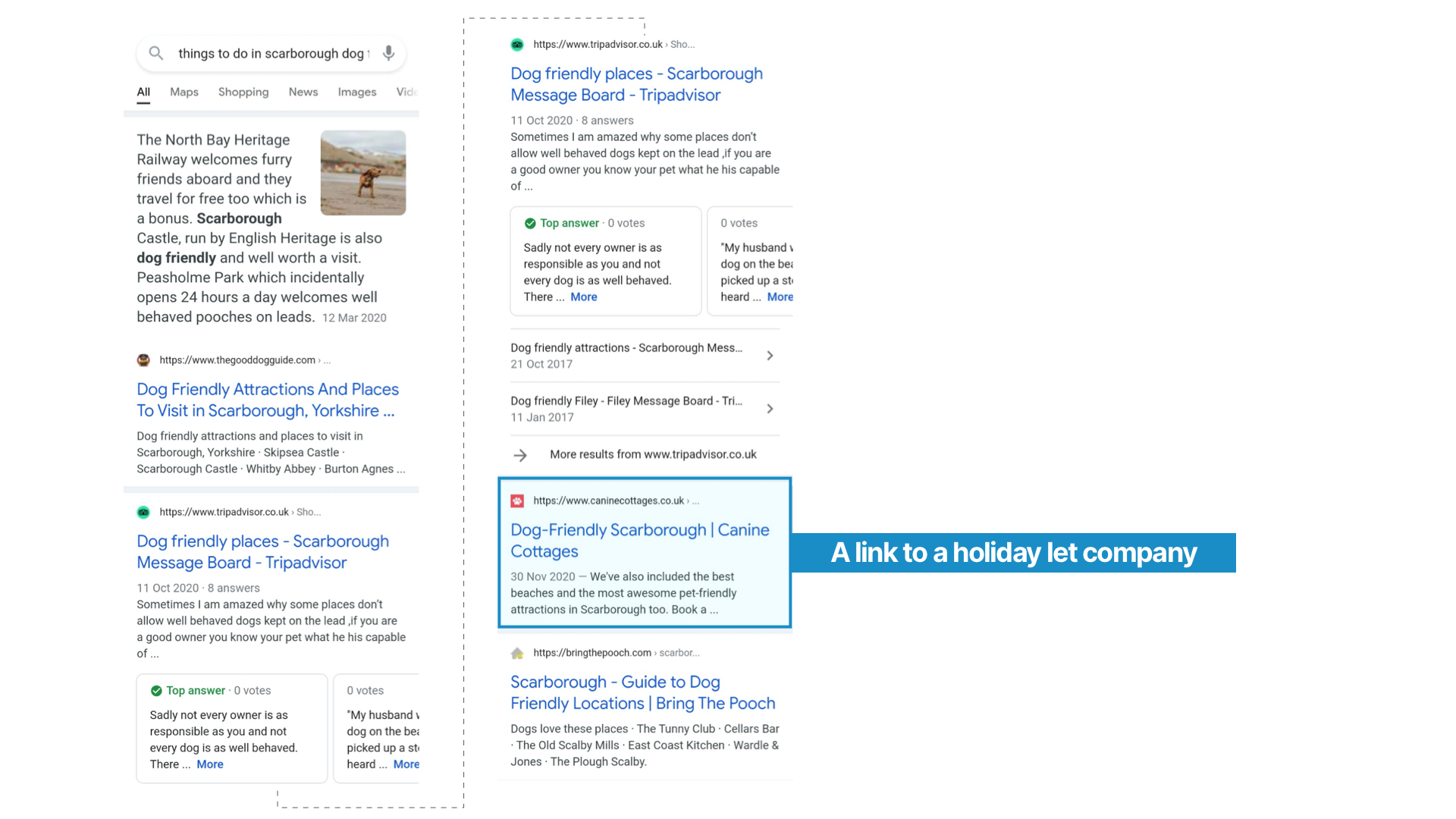This screenshot has width=1456, height=819.
Task: Click the arrow icon beside More results
Action: (x=520, y=455)
